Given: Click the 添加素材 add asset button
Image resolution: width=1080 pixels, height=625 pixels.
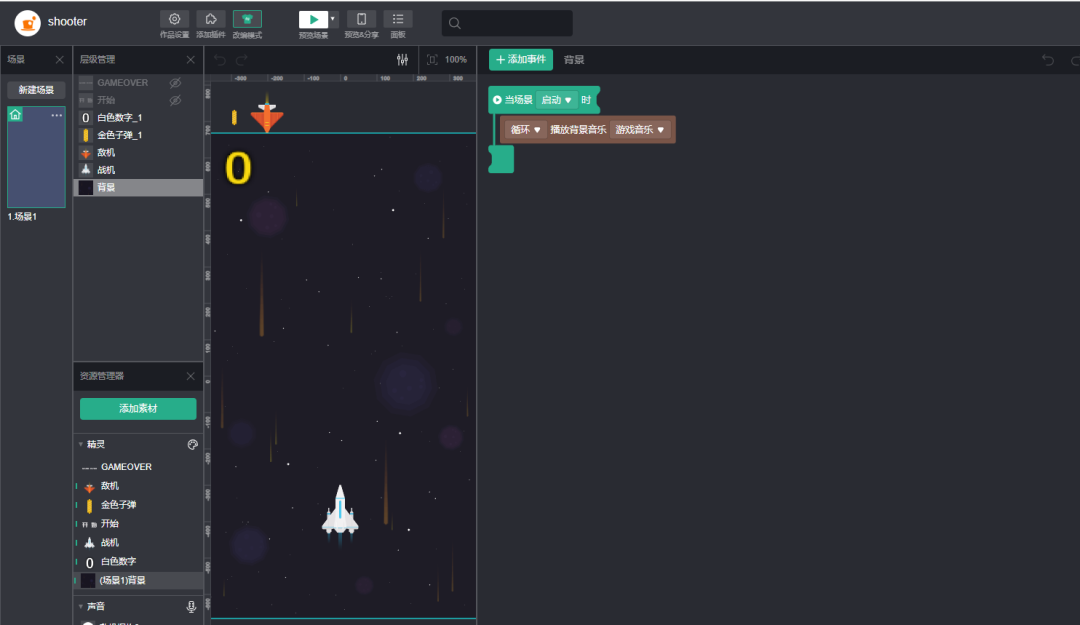Looking at the screenshot, I should point(138,409).
